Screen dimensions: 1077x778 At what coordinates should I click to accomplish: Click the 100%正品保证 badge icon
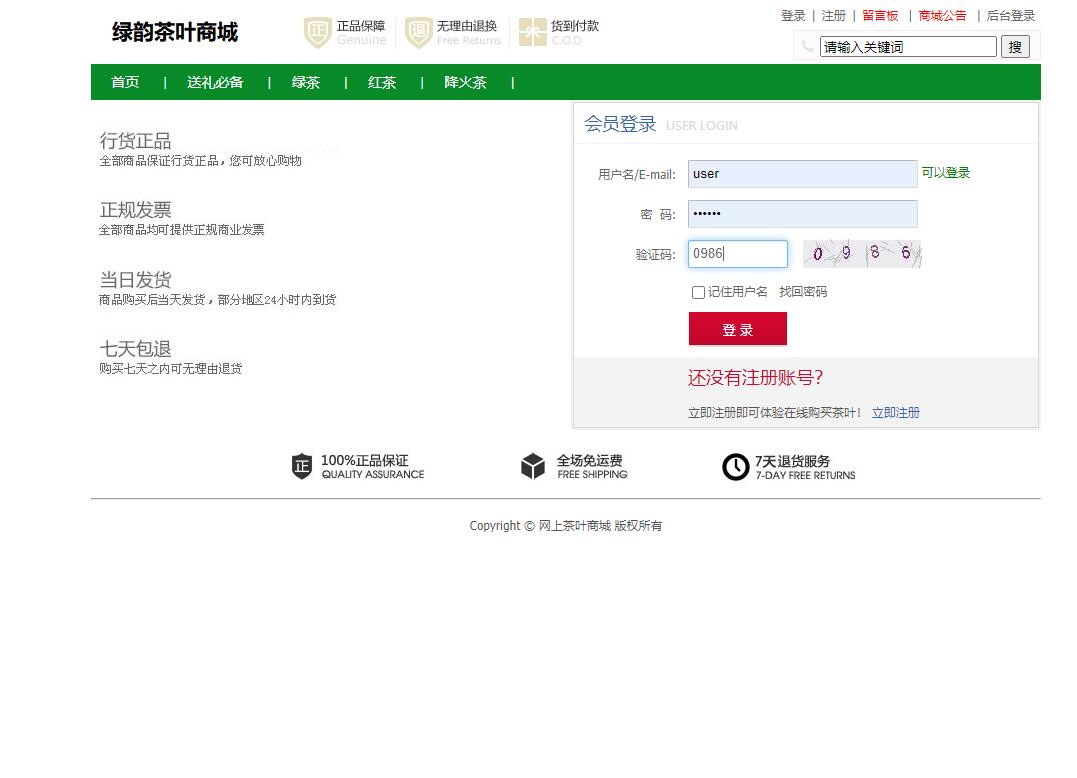(301, 466)
